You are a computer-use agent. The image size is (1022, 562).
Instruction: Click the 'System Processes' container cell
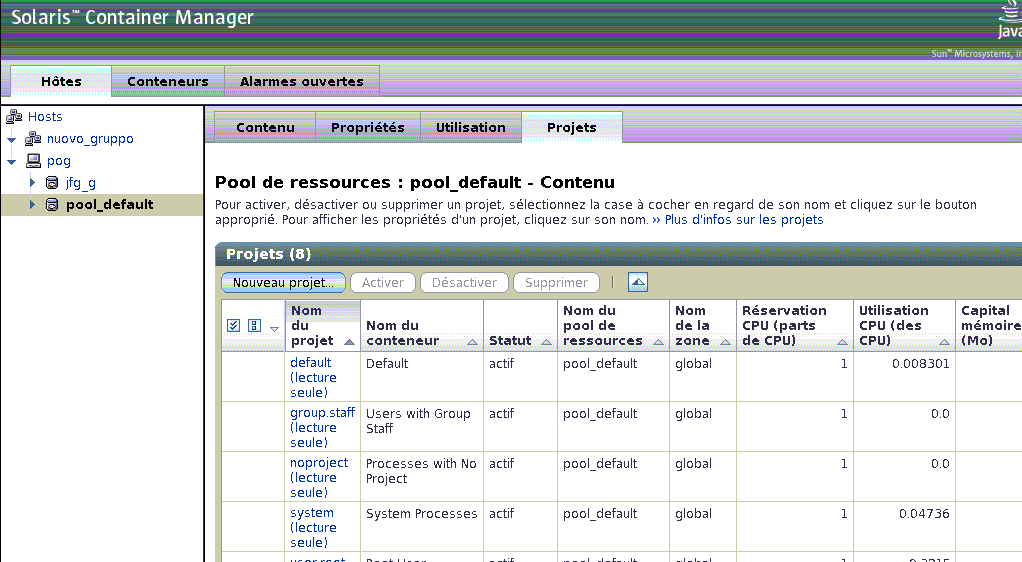point(421,514)
